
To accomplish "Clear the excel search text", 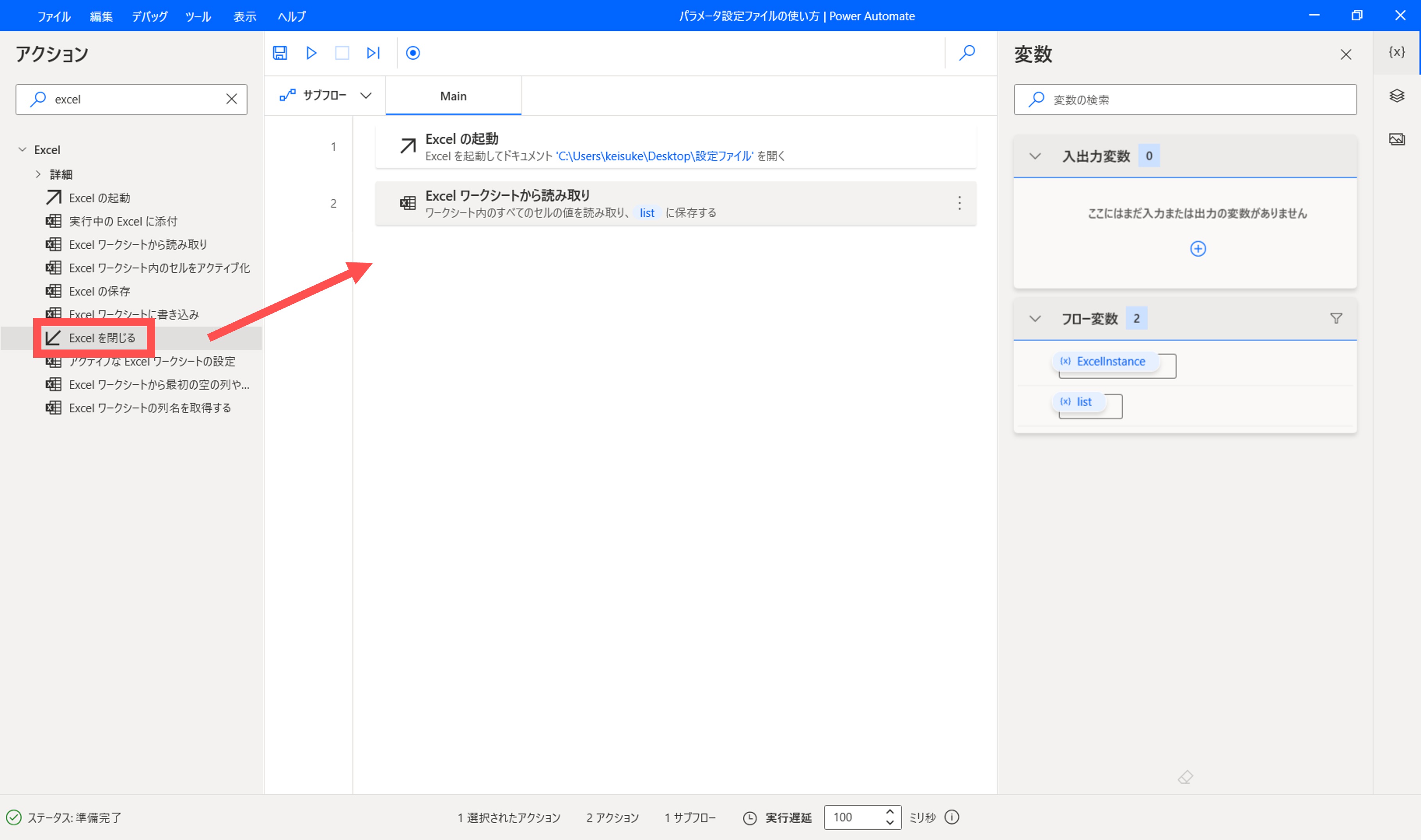I will coord(232,99).
